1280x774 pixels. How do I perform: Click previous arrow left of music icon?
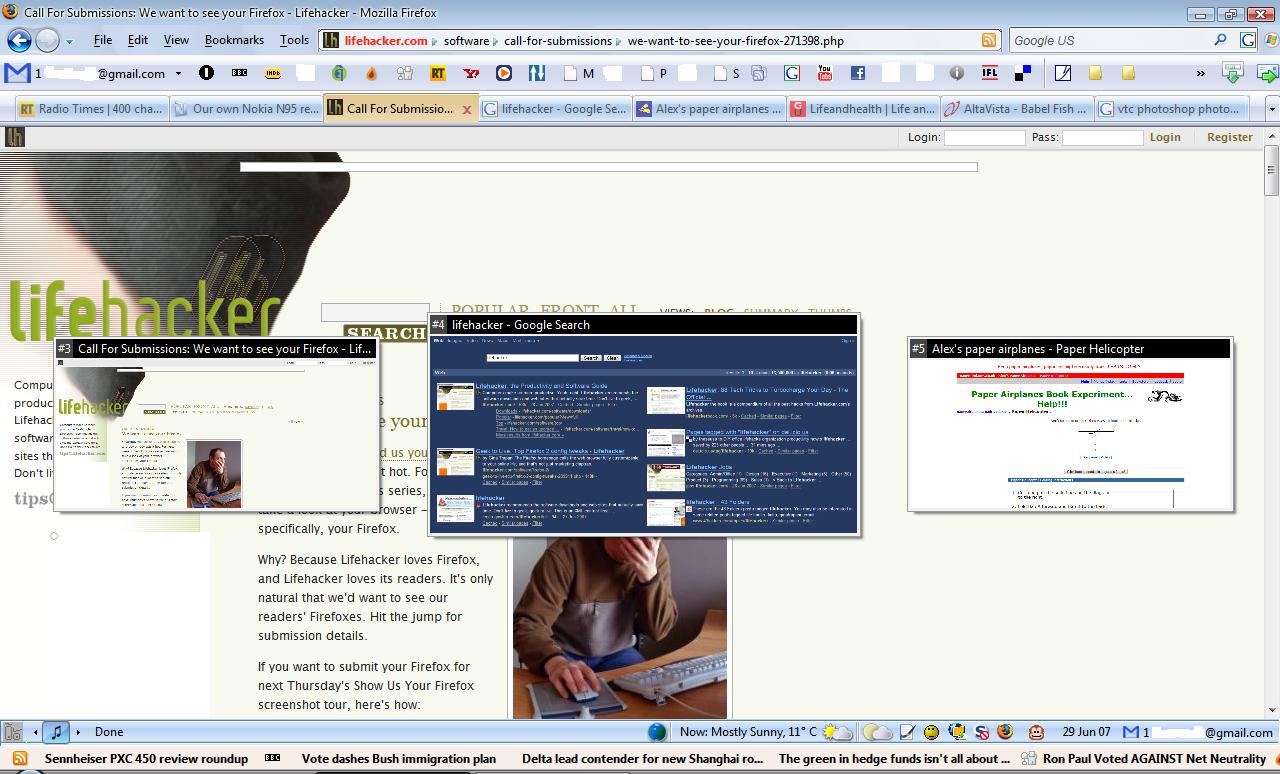(36, 732)
